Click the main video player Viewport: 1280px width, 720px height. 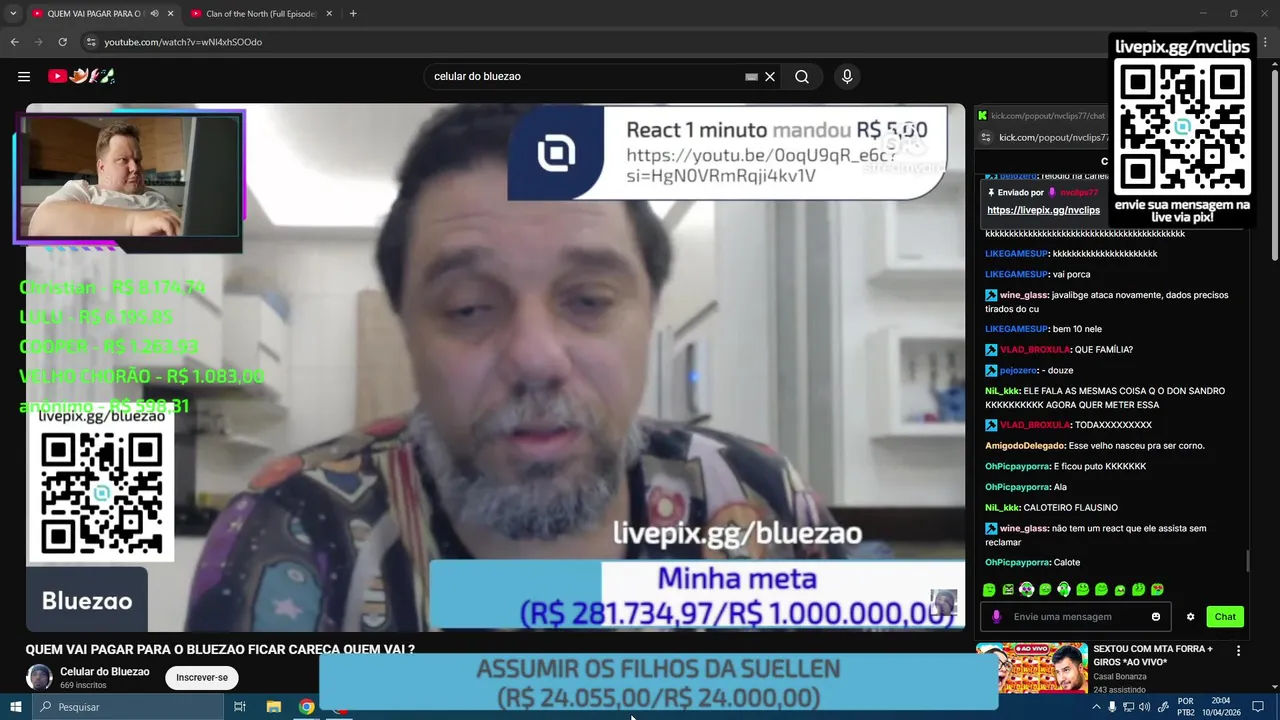[x=495, y=367]
